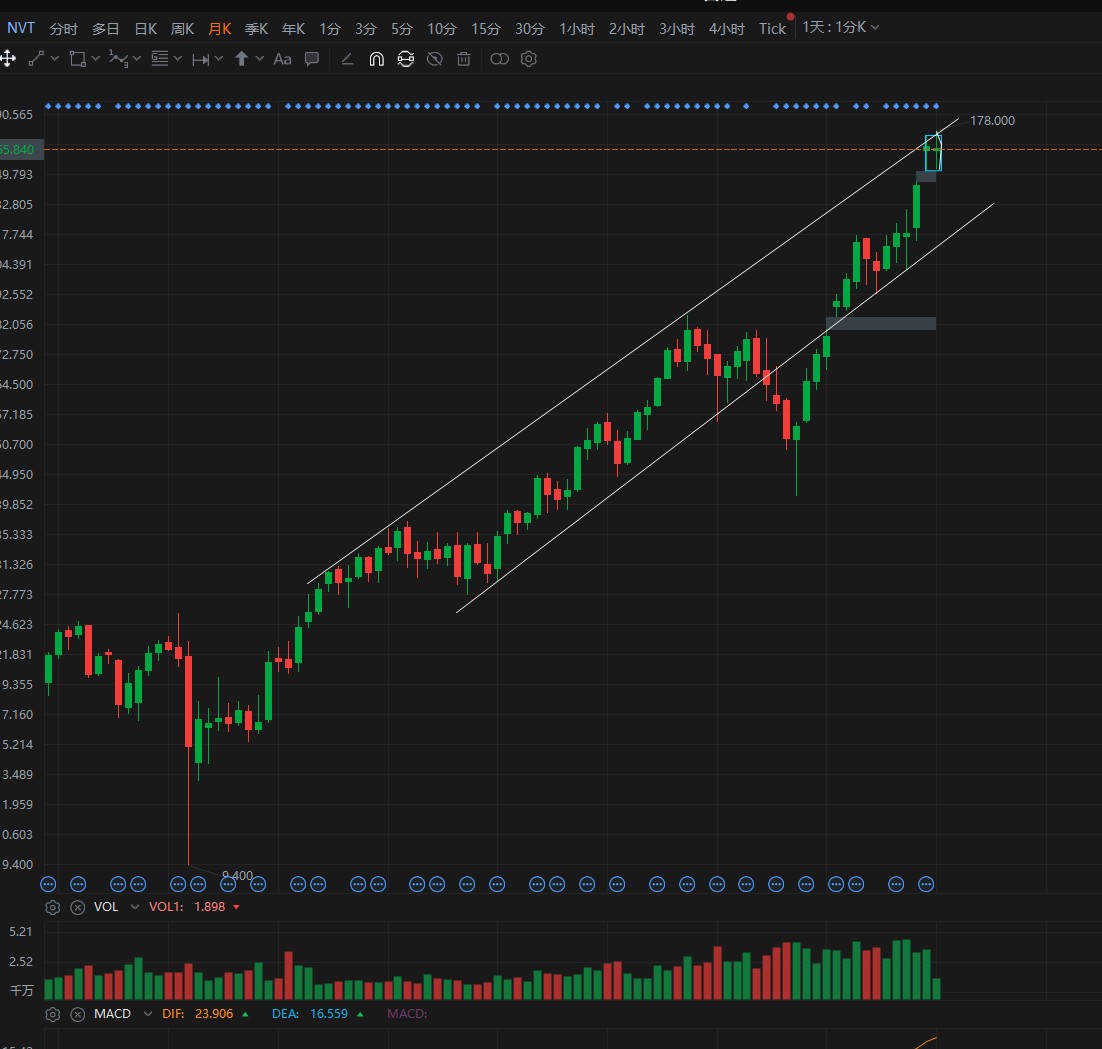
Task: Open the 1天:1分K period dropdown
Action: click(x=841, y=27)
